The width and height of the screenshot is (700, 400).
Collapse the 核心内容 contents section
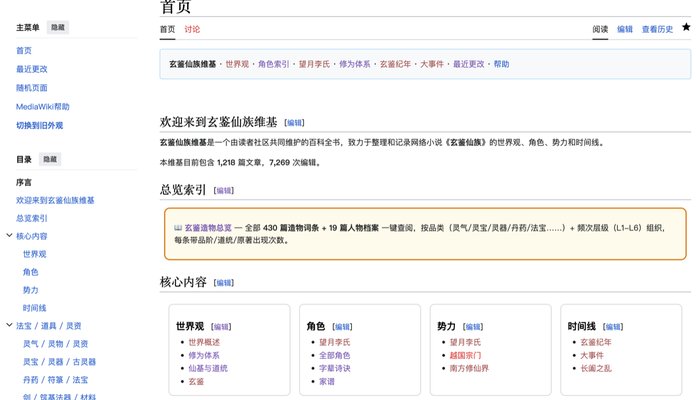point(9,235)
